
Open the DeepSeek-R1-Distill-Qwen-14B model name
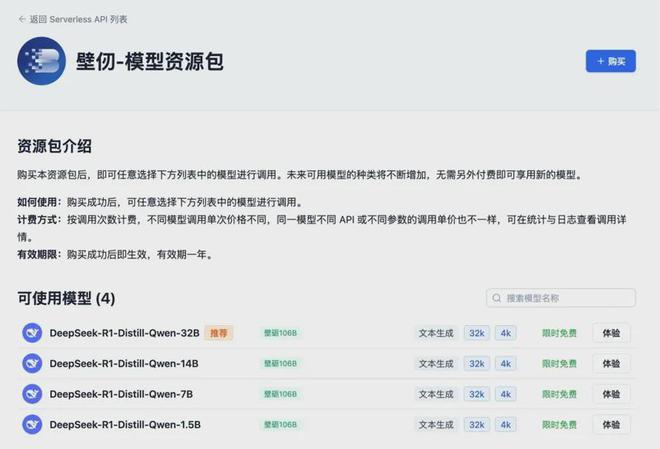[x=124, y=364]
